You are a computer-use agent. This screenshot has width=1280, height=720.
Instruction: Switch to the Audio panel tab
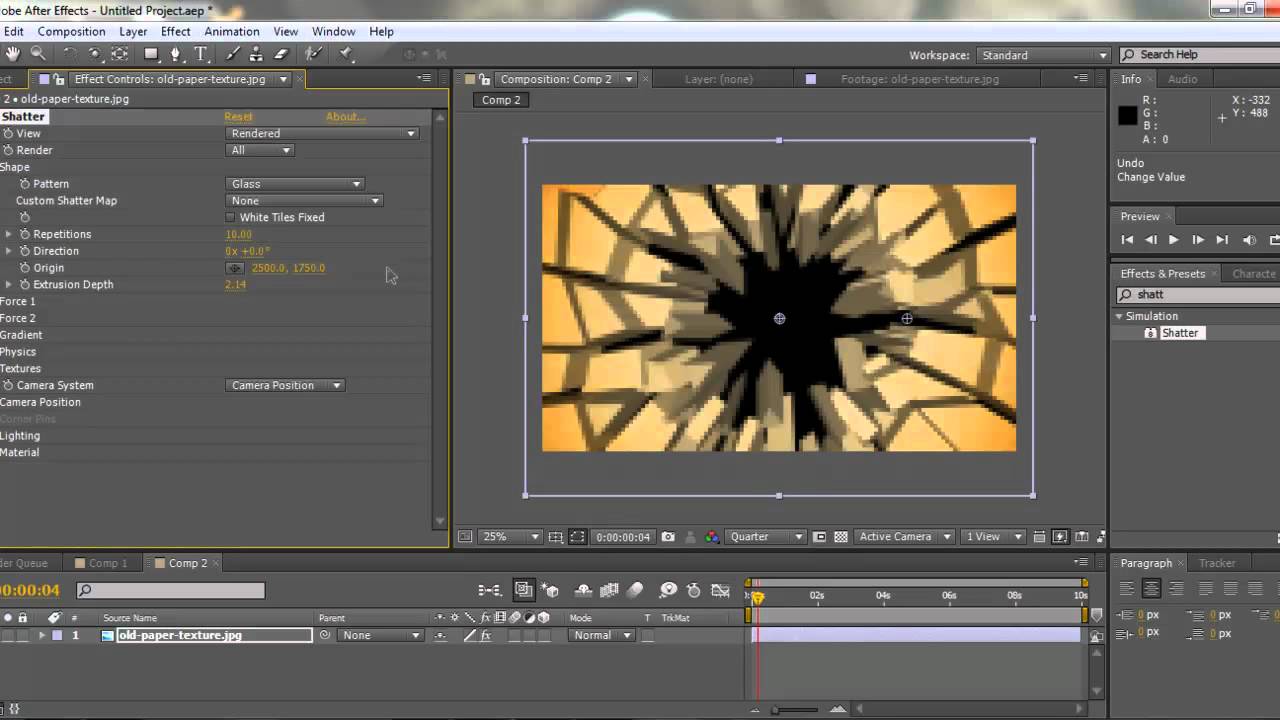[1182, 79]
